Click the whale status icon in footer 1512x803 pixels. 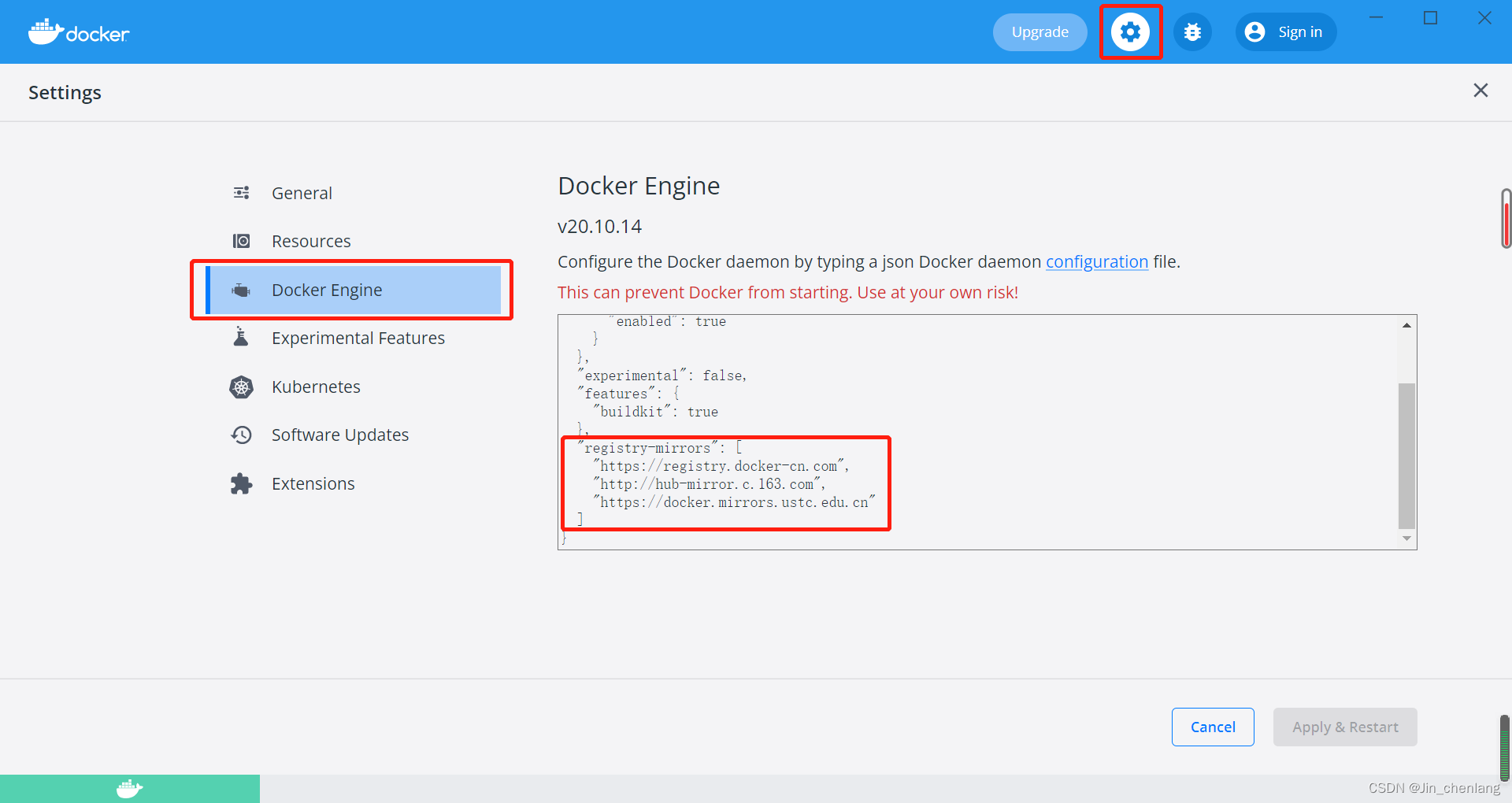coord(129,789)
